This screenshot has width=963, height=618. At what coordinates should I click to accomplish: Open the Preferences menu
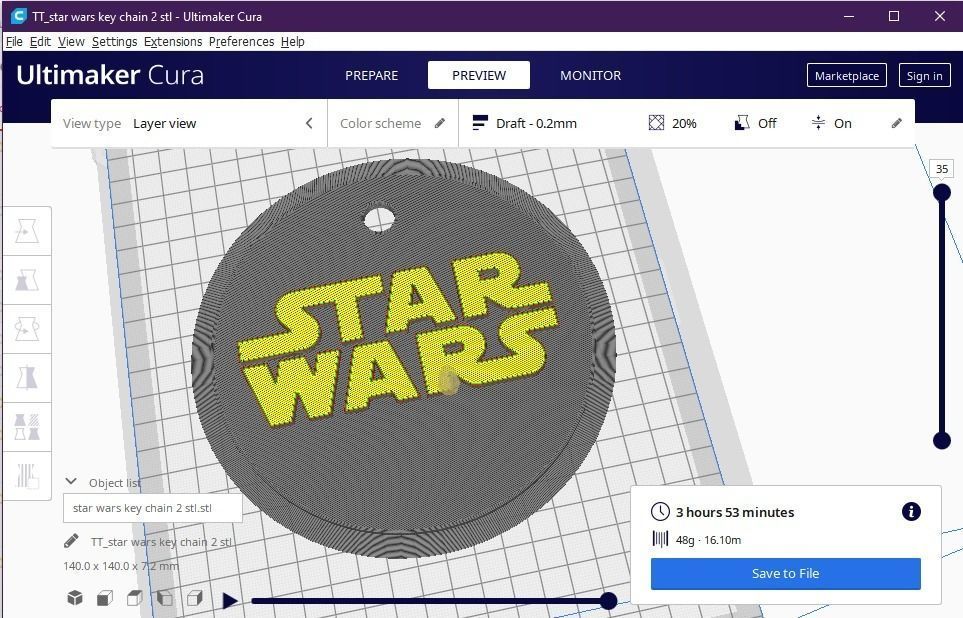[241, 41]
